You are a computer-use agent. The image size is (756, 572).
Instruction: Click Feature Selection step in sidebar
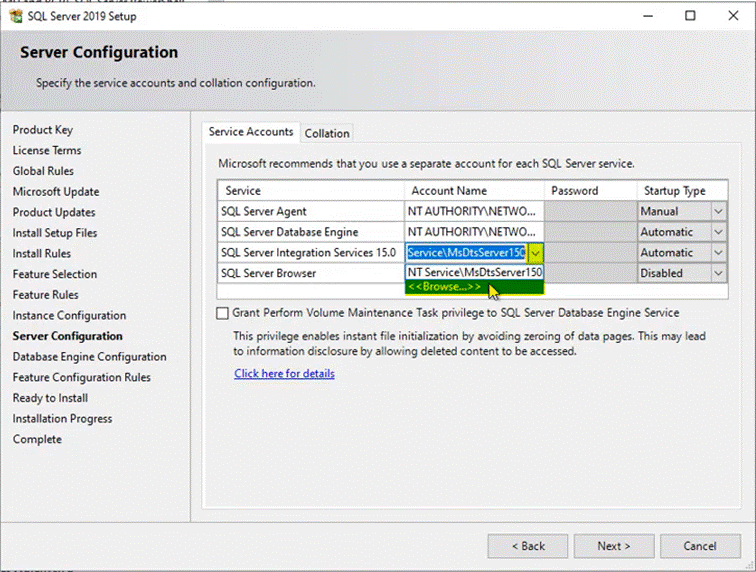55,274
